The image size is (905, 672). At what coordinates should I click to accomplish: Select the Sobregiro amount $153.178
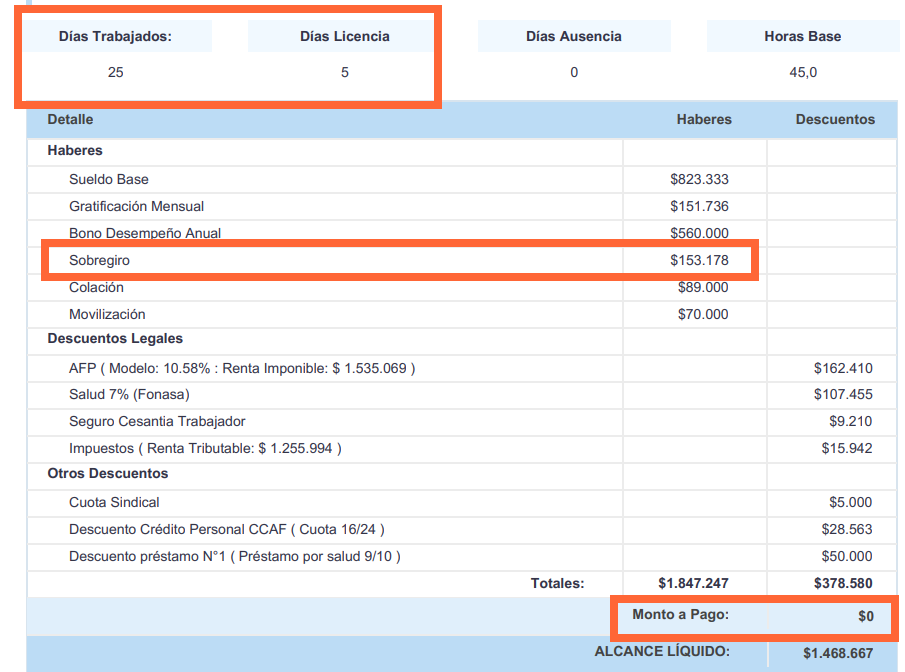point(699,260)
